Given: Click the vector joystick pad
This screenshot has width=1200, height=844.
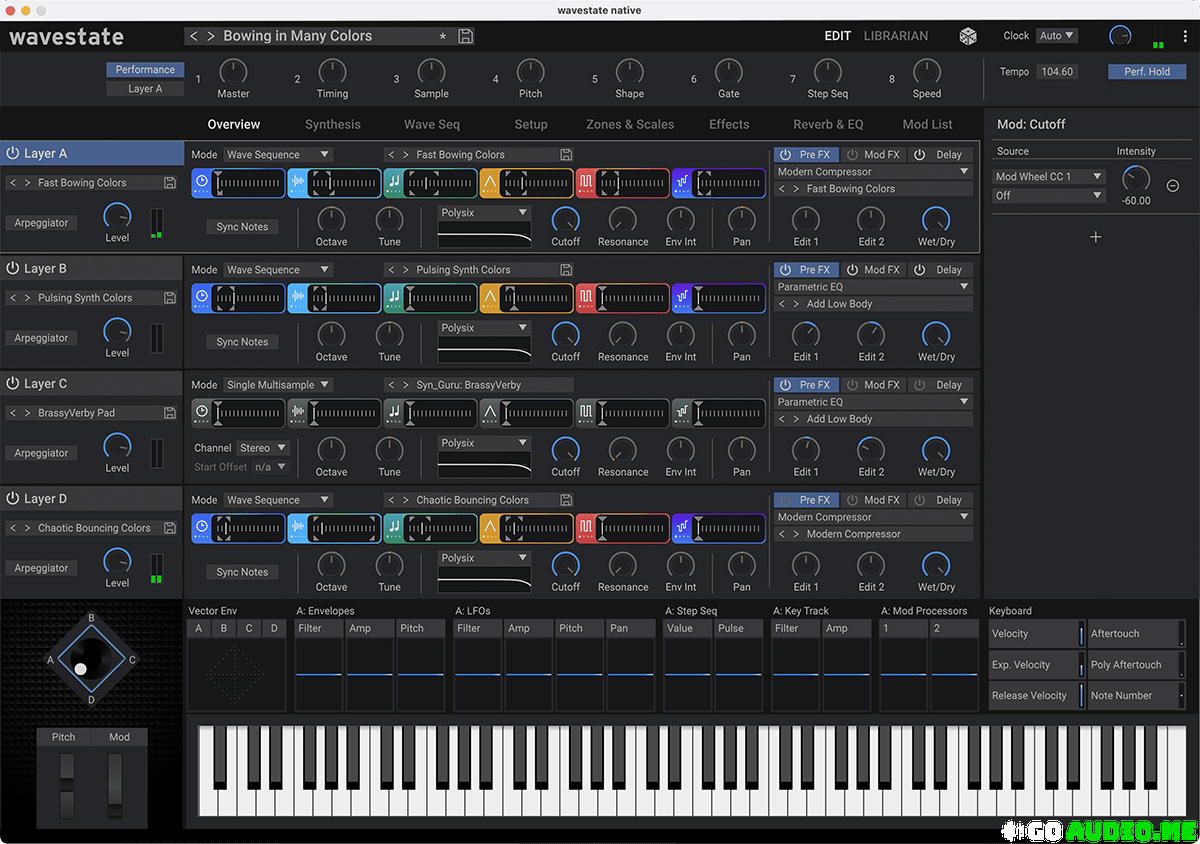Looking at the screenshot, I should pyautogui.click(x=91, y=659).
